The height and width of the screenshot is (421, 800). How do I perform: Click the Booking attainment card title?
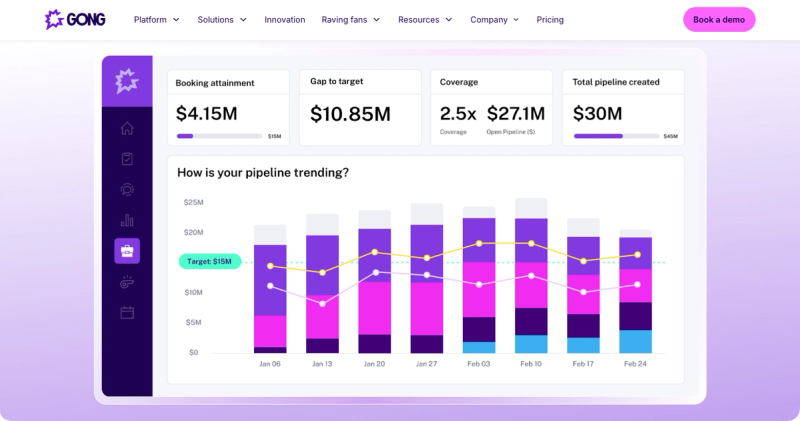click(x=215, y=83)
